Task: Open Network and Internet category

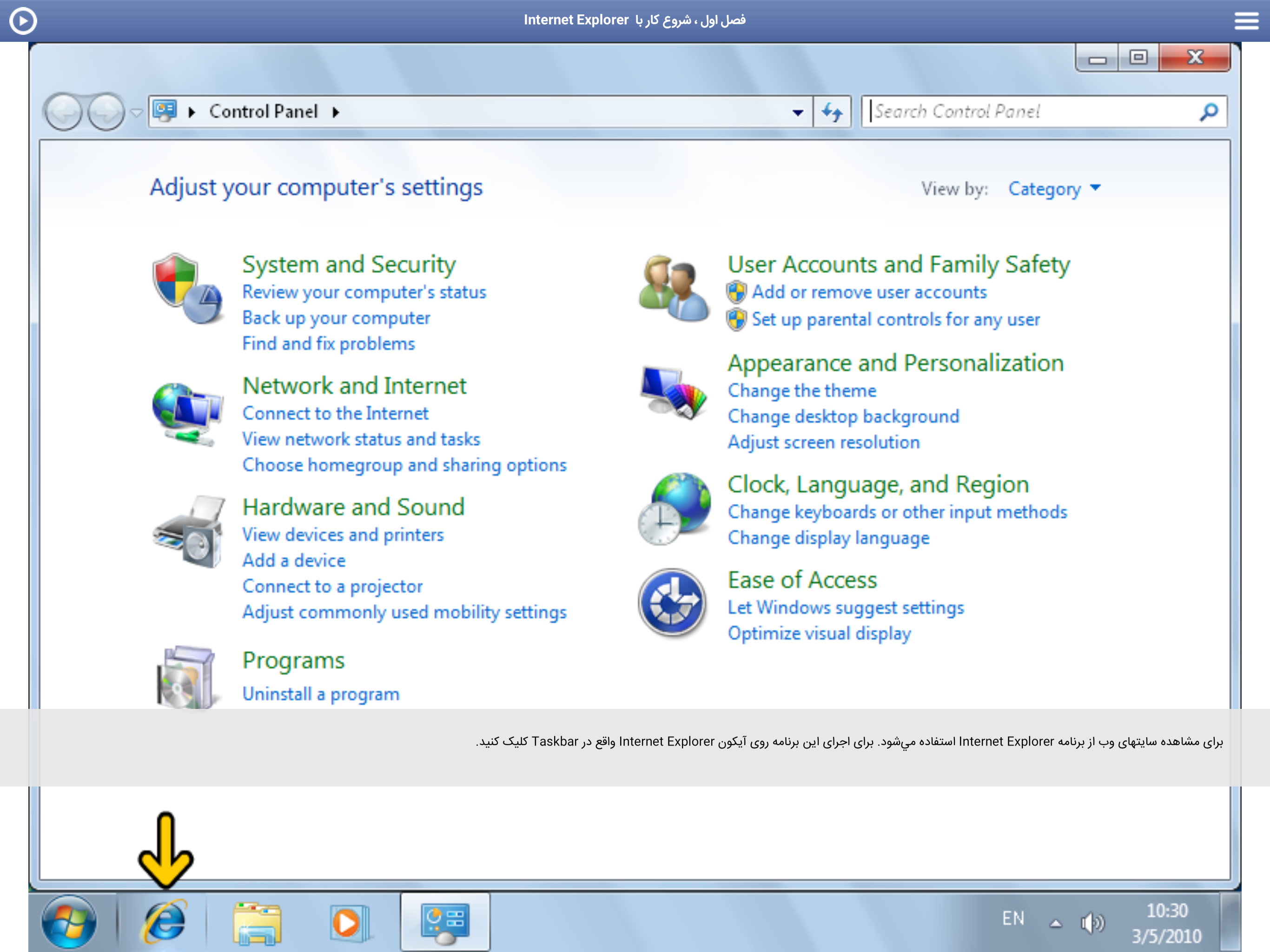Action: 354,385
